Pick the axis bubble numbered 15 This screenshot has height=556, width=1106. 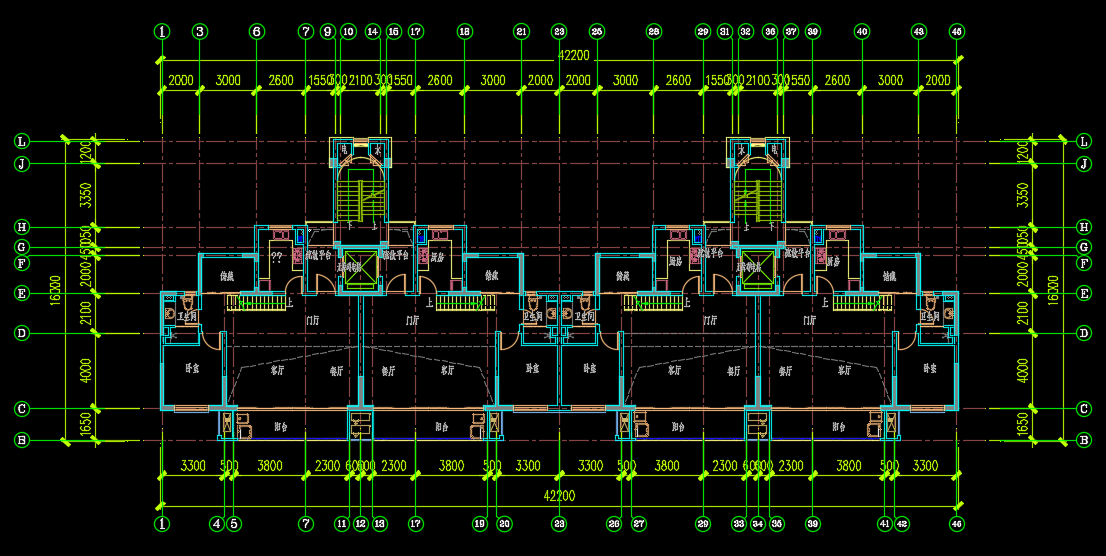[x=394, y=32]
